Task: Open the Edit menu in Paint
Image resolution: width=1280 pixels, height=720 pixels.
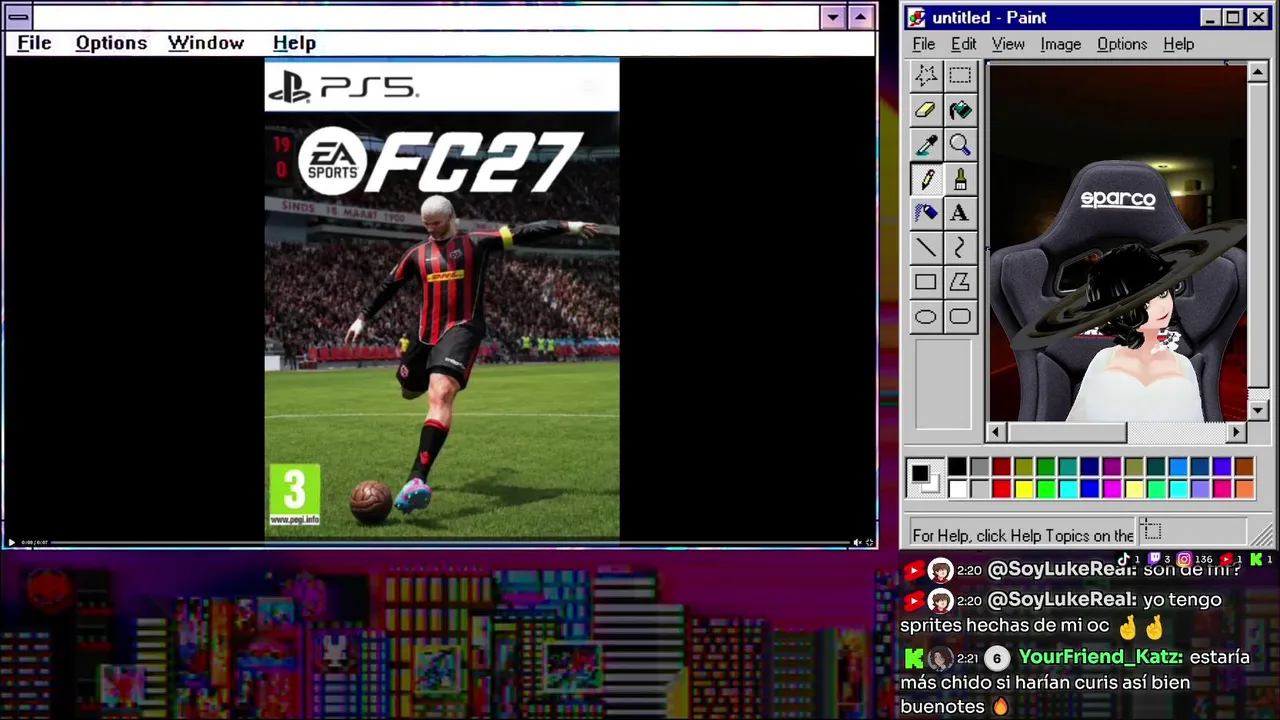Action: pyautogui.click(x=964, y=44)
